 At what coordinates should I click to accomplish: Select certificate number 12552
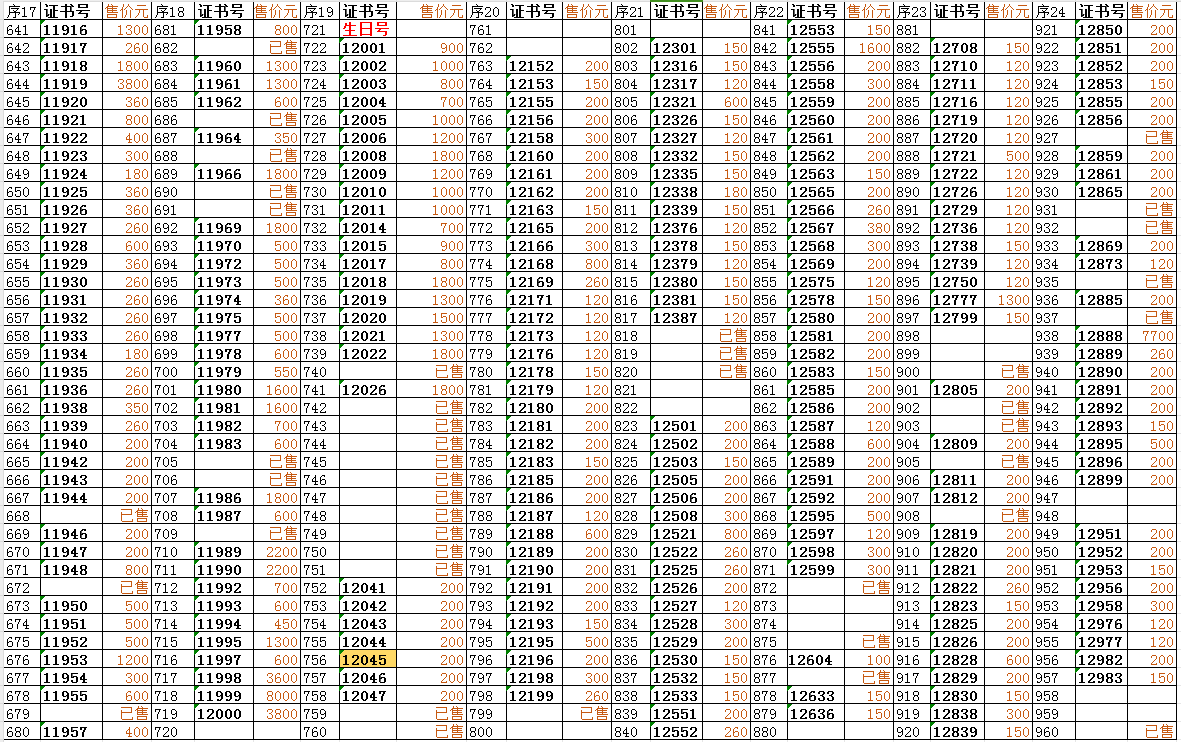coord(675,732)
